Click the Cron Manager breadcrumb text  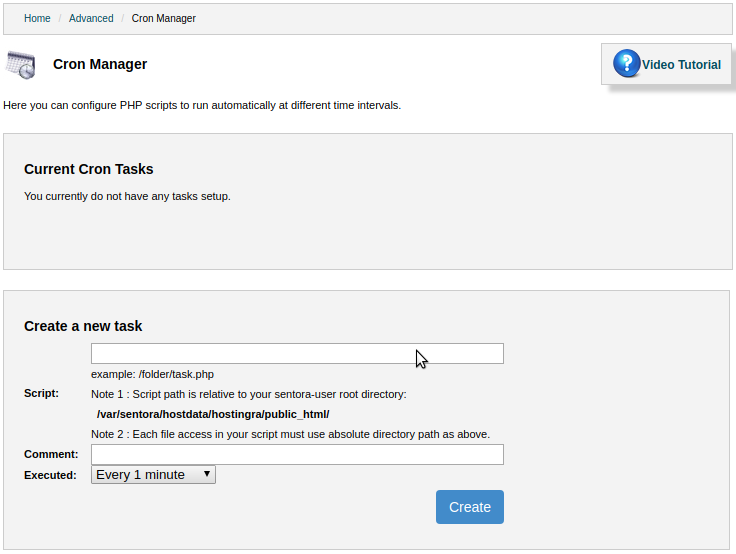click(x=163, y=18)
